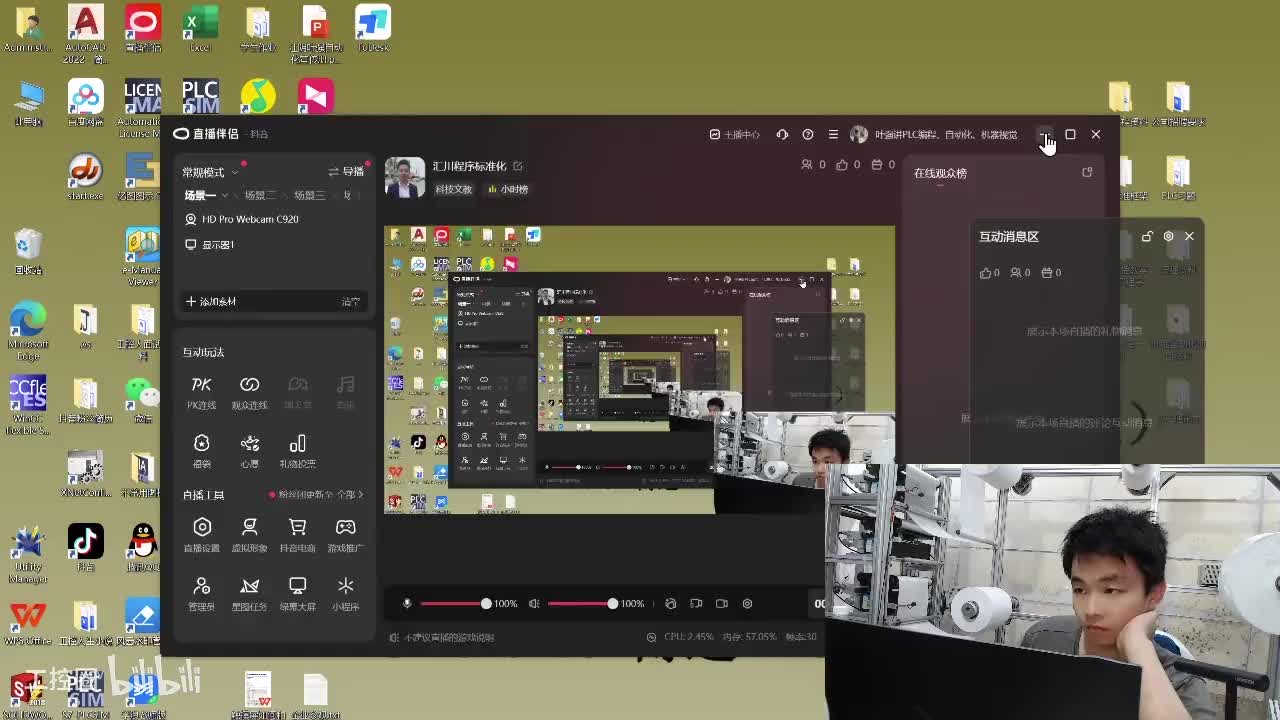
Task: Edit the stream title 汇川程序标准化
Action: [x=517, y=166]
